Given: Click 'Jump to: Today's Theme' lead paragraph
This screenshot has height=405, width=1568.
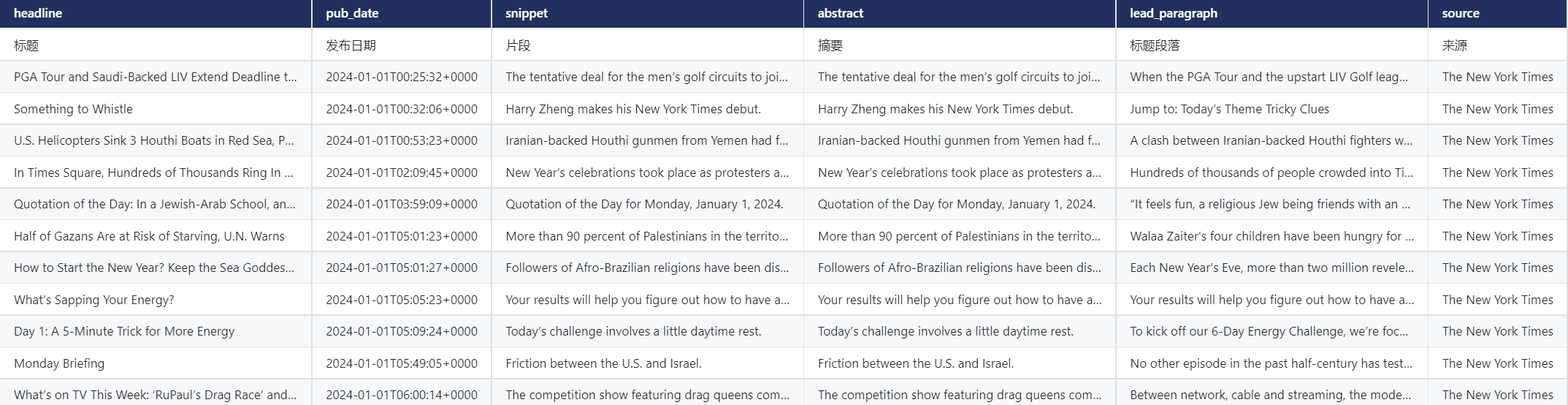Looking at the screenshot, I should pyautogui.click(x=1229, y=109).
